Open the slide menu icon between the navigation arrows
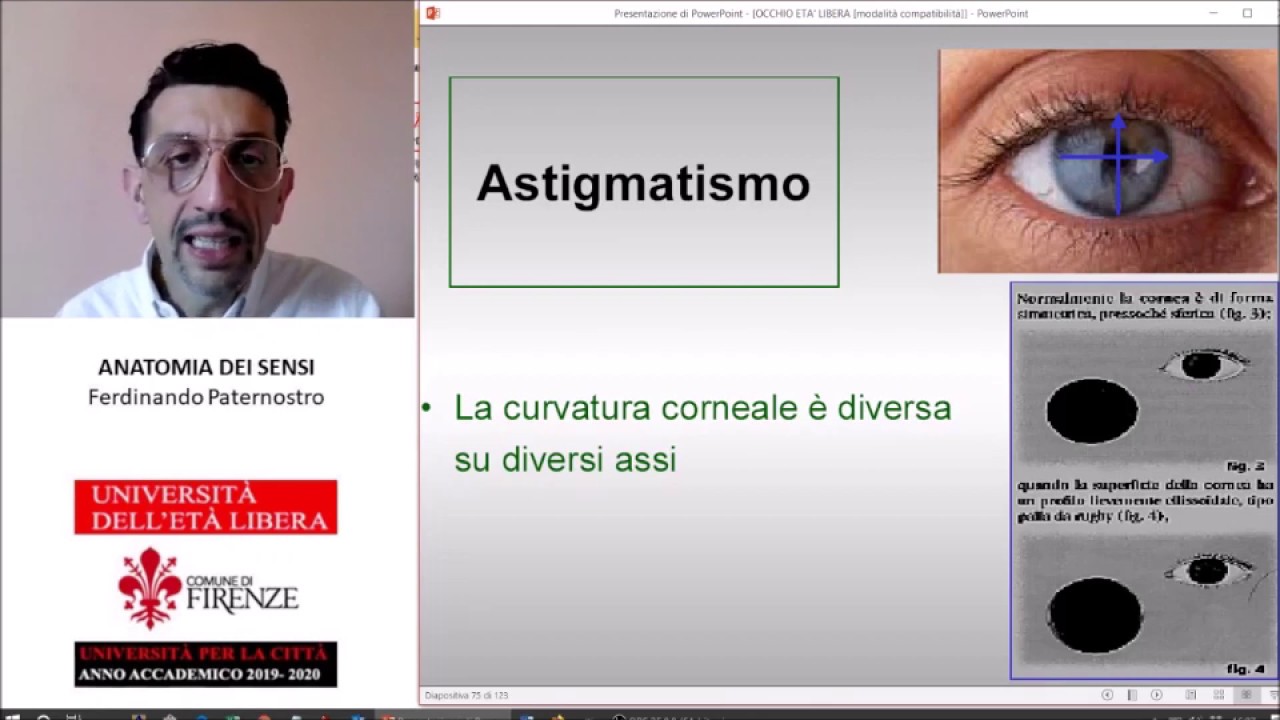 (x=1132, y=694)
